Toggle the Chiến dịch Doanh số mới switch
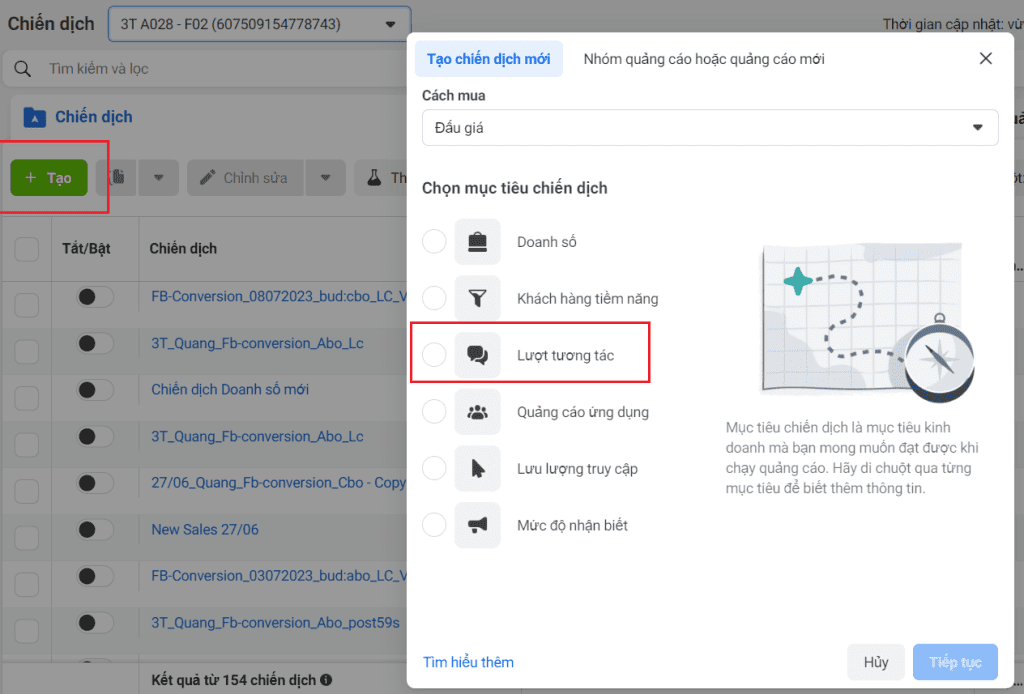The height and width of the screenshot is (694, 1024). tap(95, 390)
